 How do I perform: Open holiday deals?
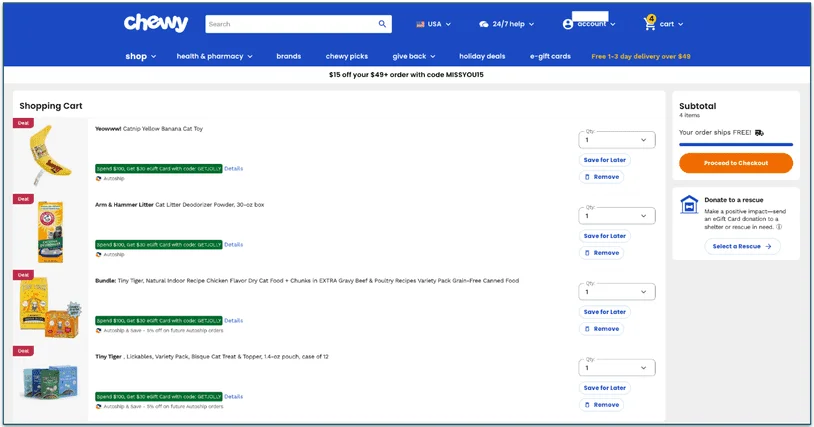[482, 56]
